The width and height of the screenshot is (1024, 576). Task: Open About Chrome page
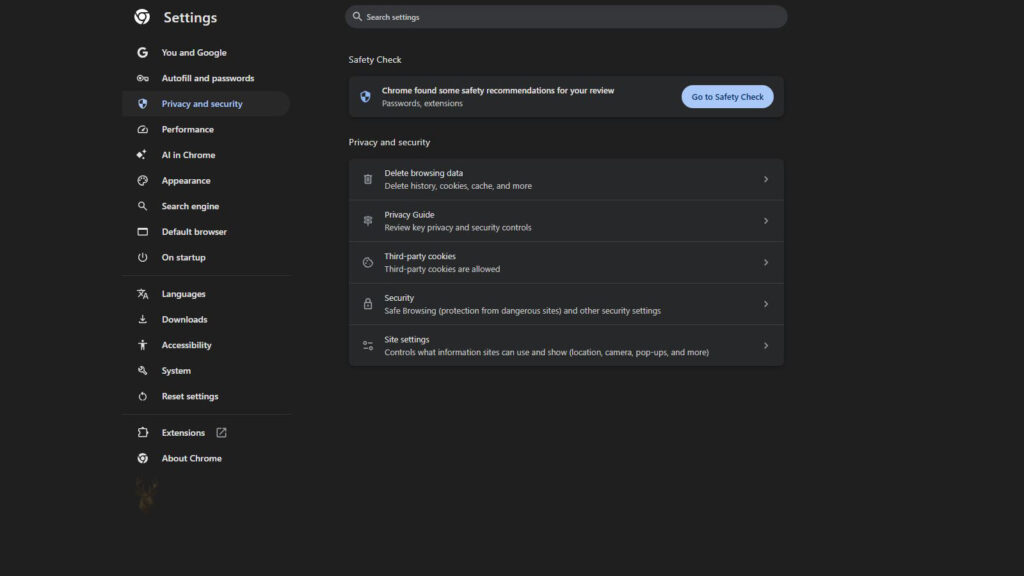(x=206, y=458)
